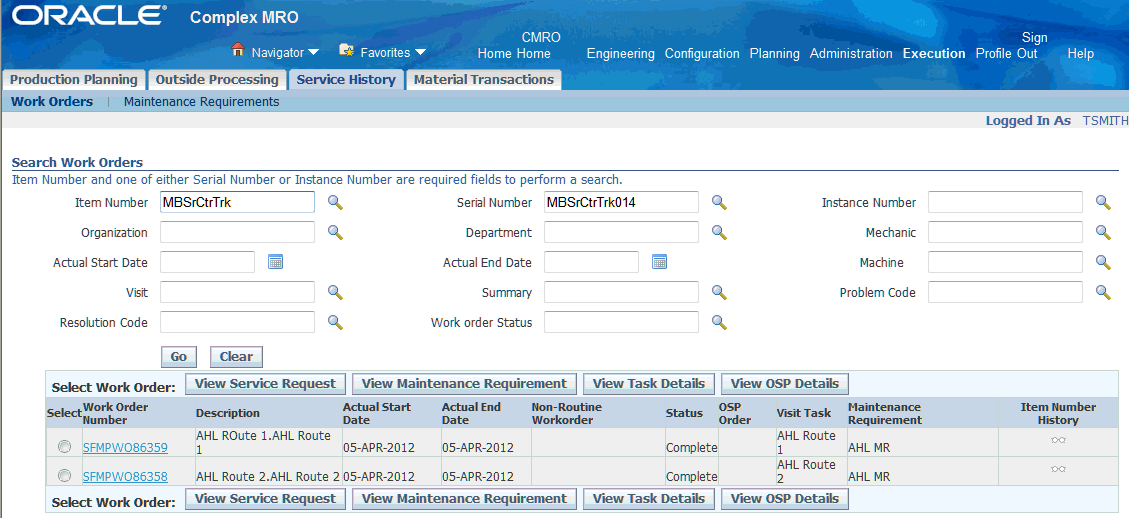Click the Actual Start Date field
The image size is (1129, 518).
click(207, 262)
